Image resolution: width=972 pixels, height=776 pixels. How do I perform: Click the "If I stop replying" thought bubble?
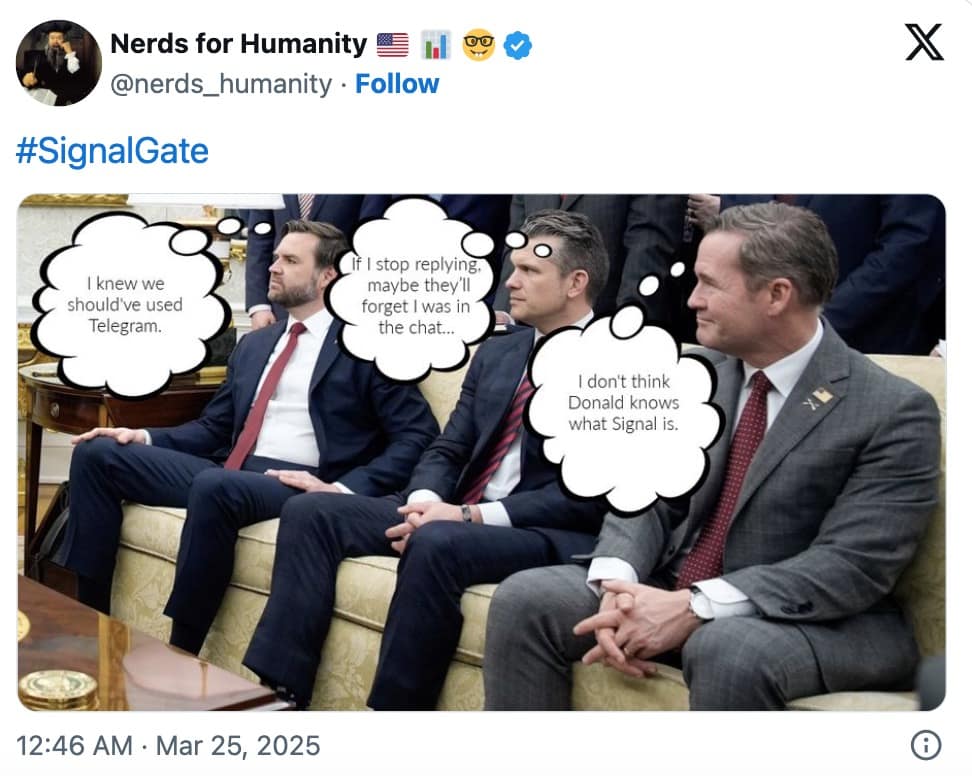(417, 294)
